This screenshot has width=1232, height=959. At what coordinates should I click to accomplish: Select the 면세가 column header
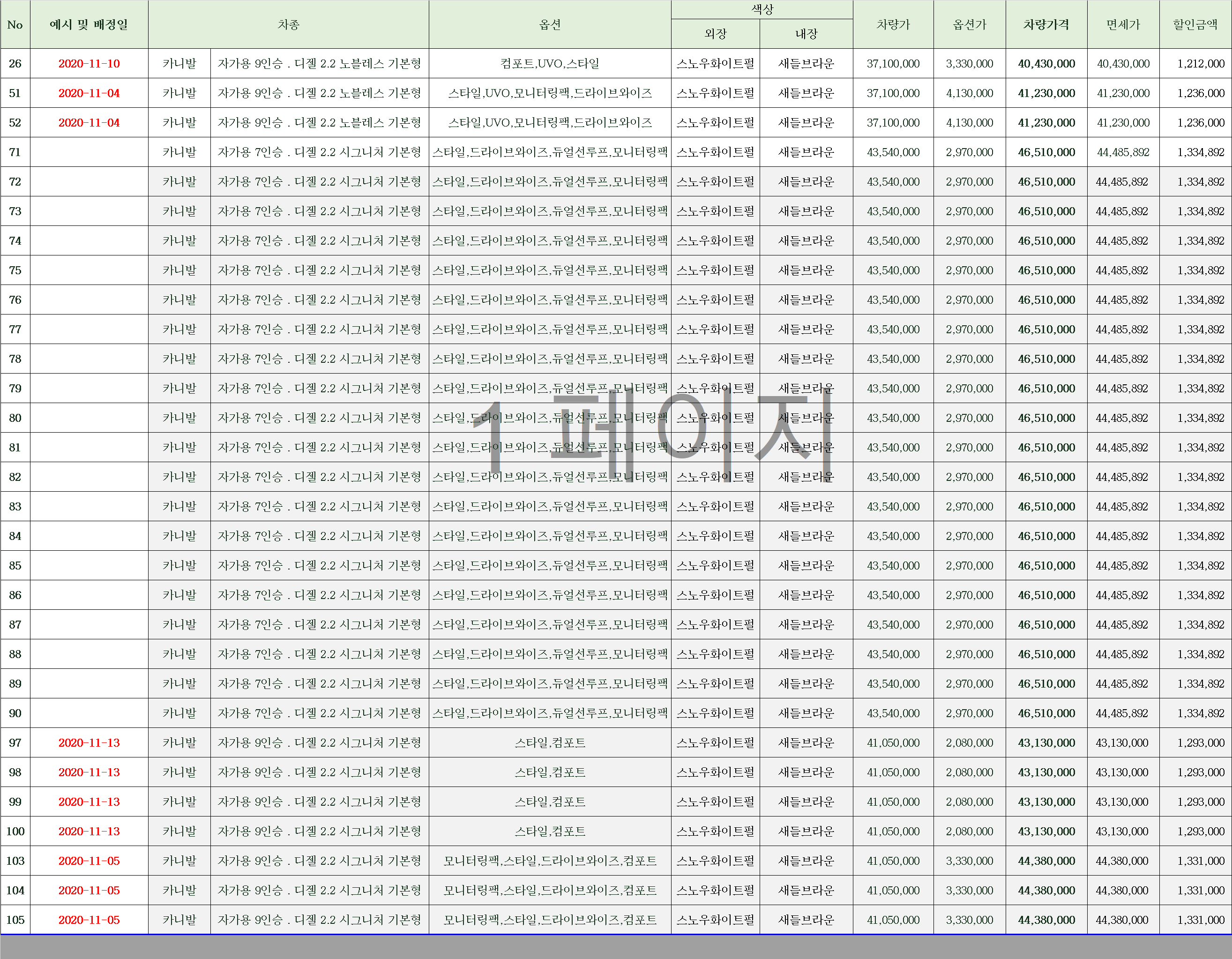coord(1122,25)
